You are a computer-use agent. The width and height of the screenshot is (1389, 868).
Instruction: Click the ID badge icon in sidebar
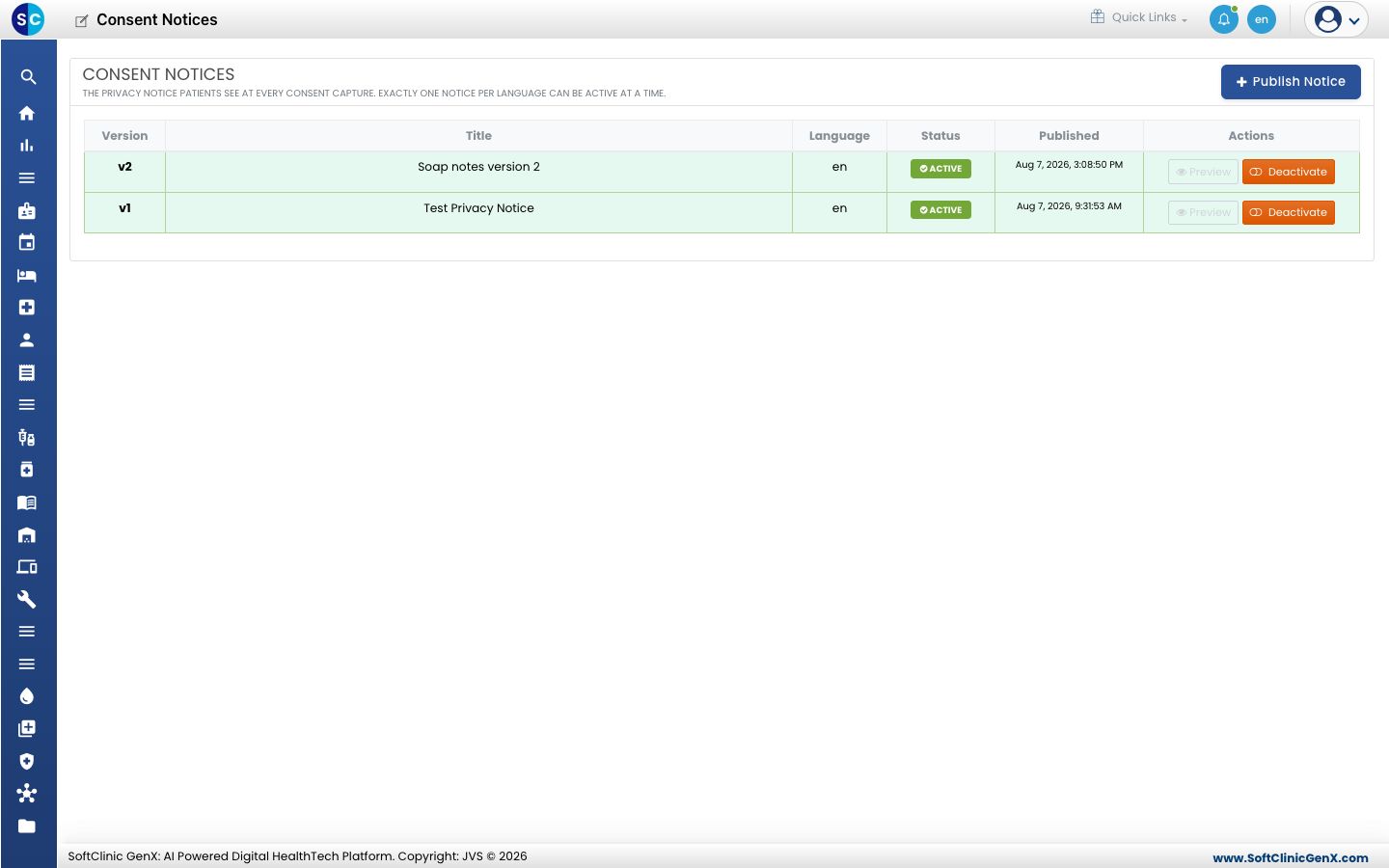coord(27,210)
